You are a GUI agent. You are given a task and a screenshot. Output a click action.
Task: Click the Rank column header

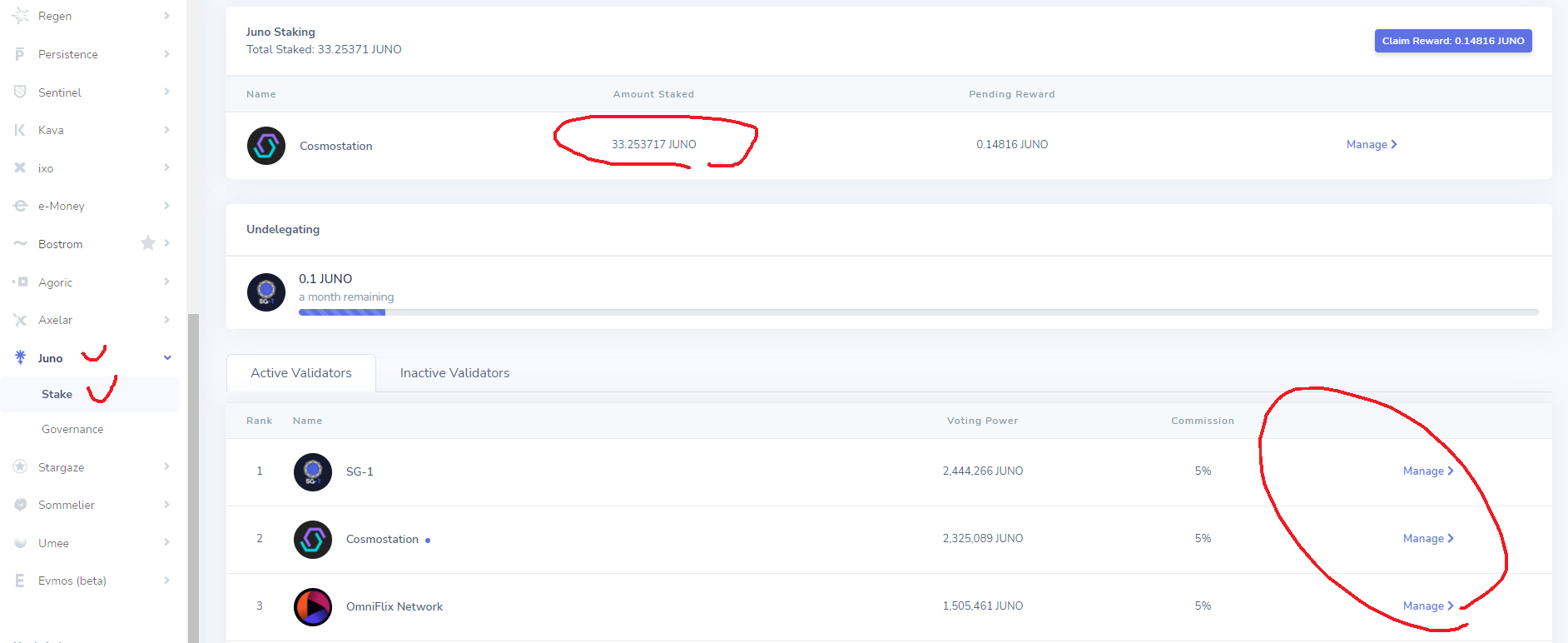260,421
